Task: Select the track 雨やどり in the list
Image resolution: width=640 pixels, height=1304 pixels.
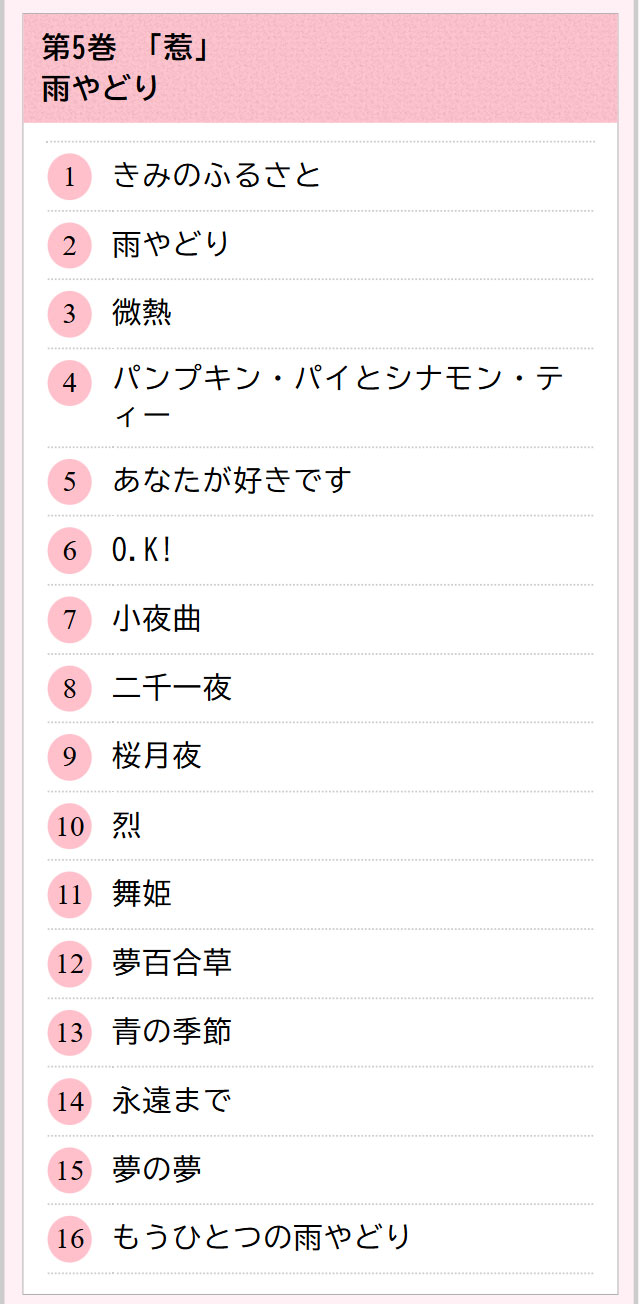Action: 172,244
